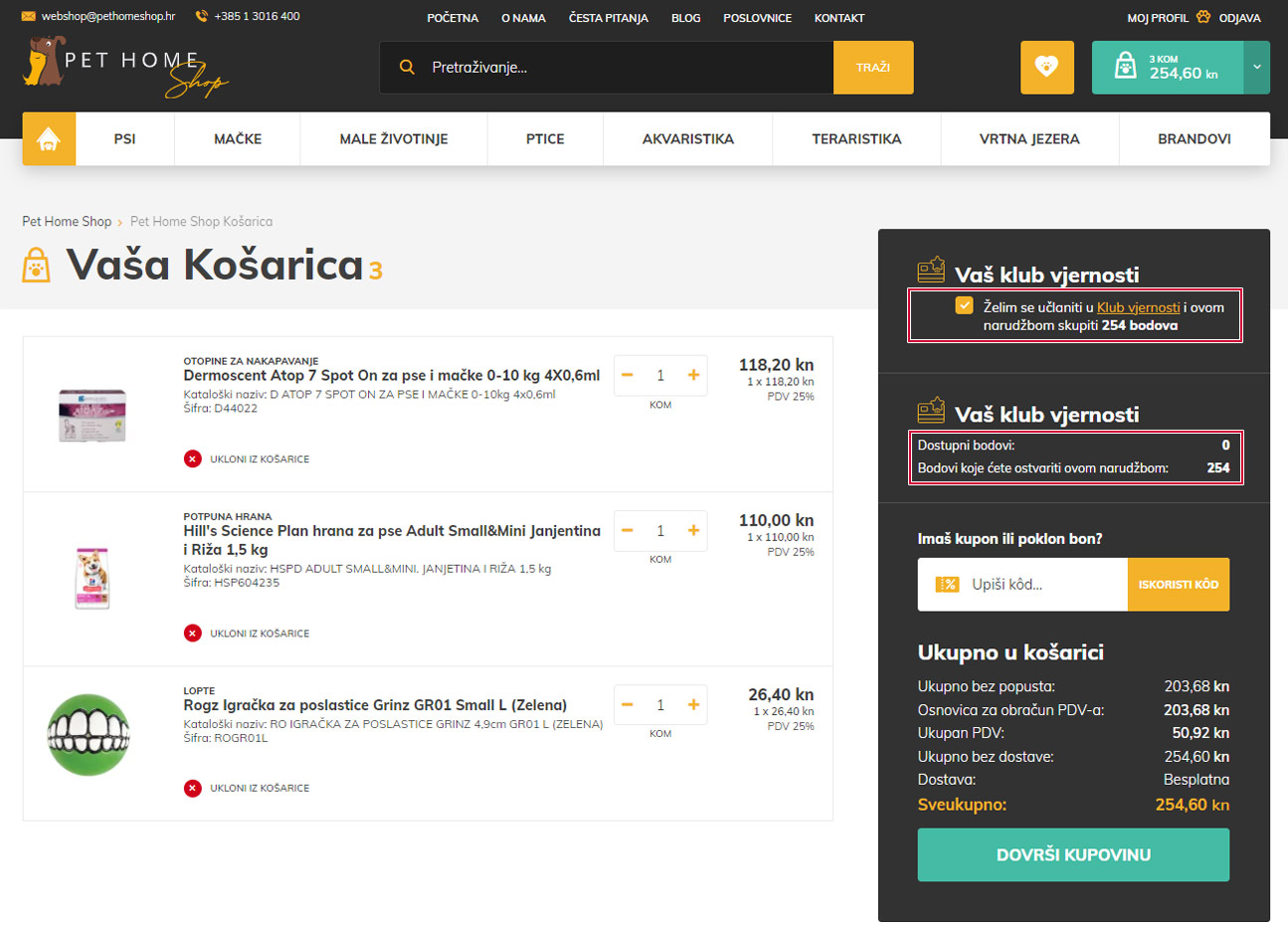1288x925 pixels.
Task: Increase quantity of Hill's Science Plan
Action: [x=693, y=530]
